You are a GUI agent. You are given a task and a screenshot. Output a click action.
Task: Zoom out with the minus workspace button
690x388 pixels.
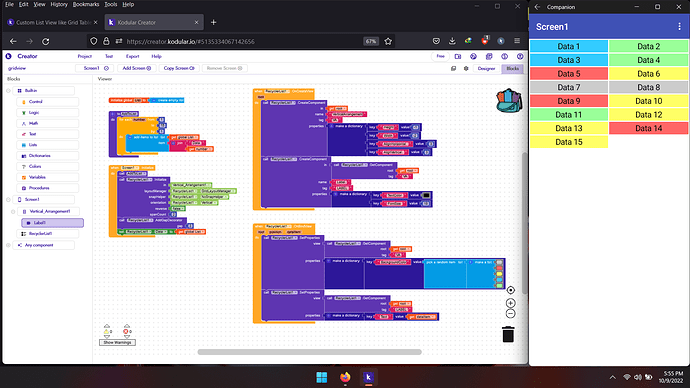pyautogui.click(x=510, y=314)
